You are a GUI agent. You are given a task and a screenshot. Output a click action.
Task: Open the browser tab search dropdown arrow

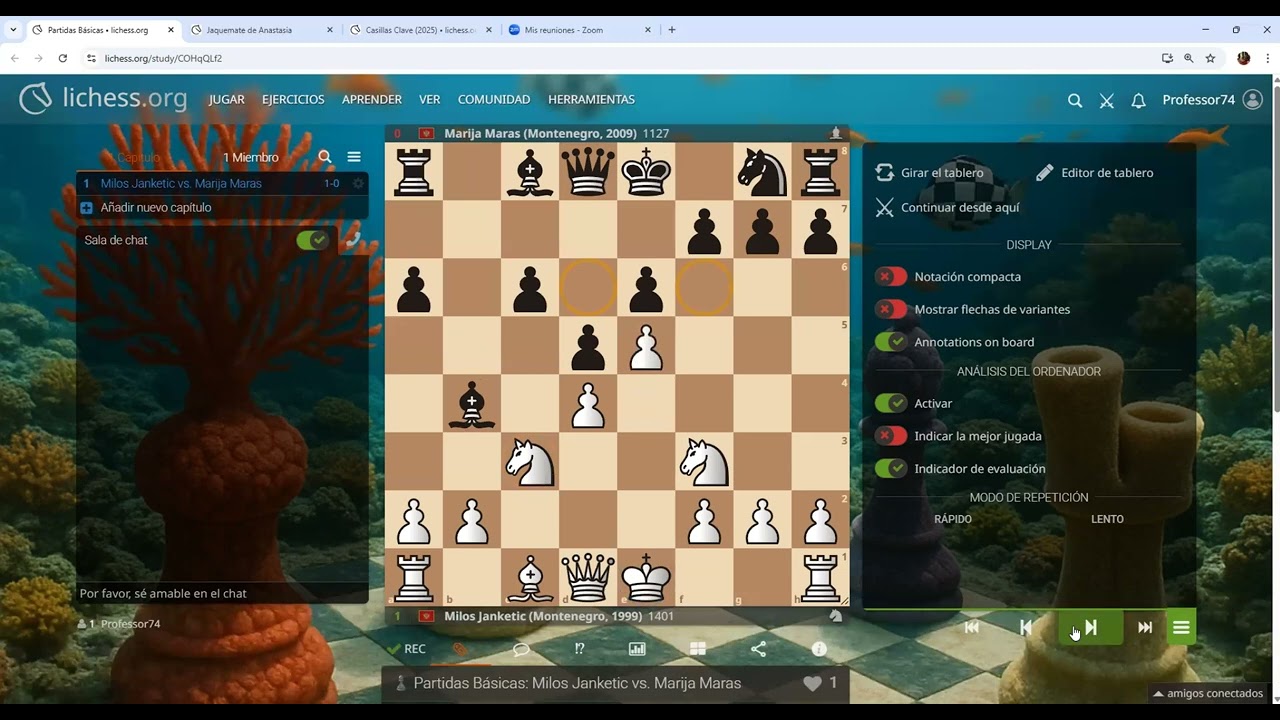coord(13,30)
